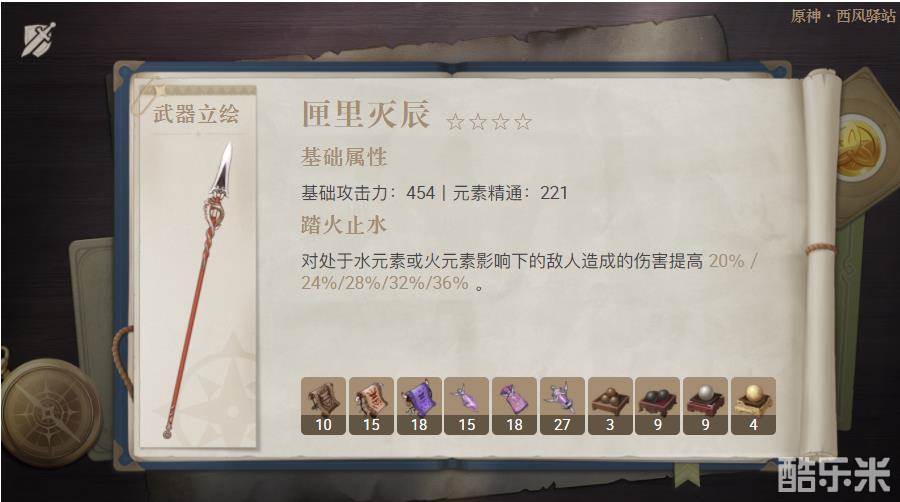900x502 pixels.
Task: Click the four-star rarity indicator
Action: [x=489, y=122]
